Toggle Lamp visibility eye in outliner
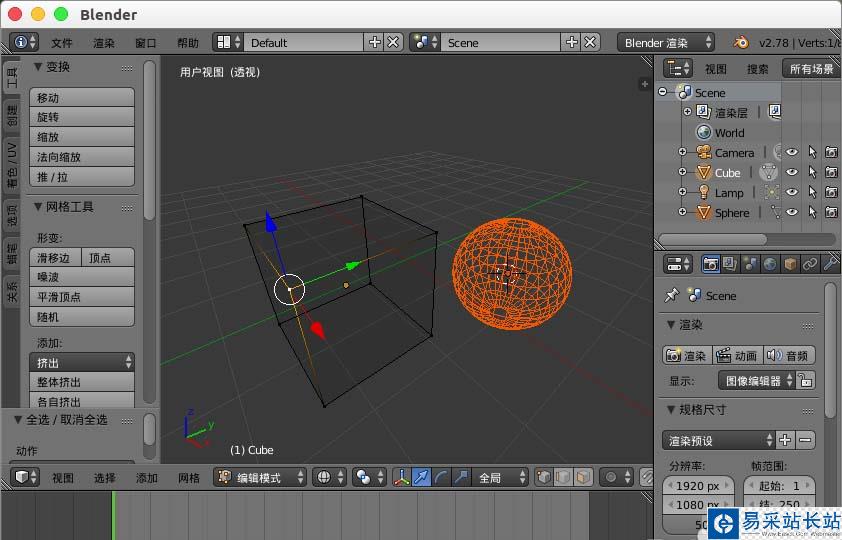 coord(792,192)
